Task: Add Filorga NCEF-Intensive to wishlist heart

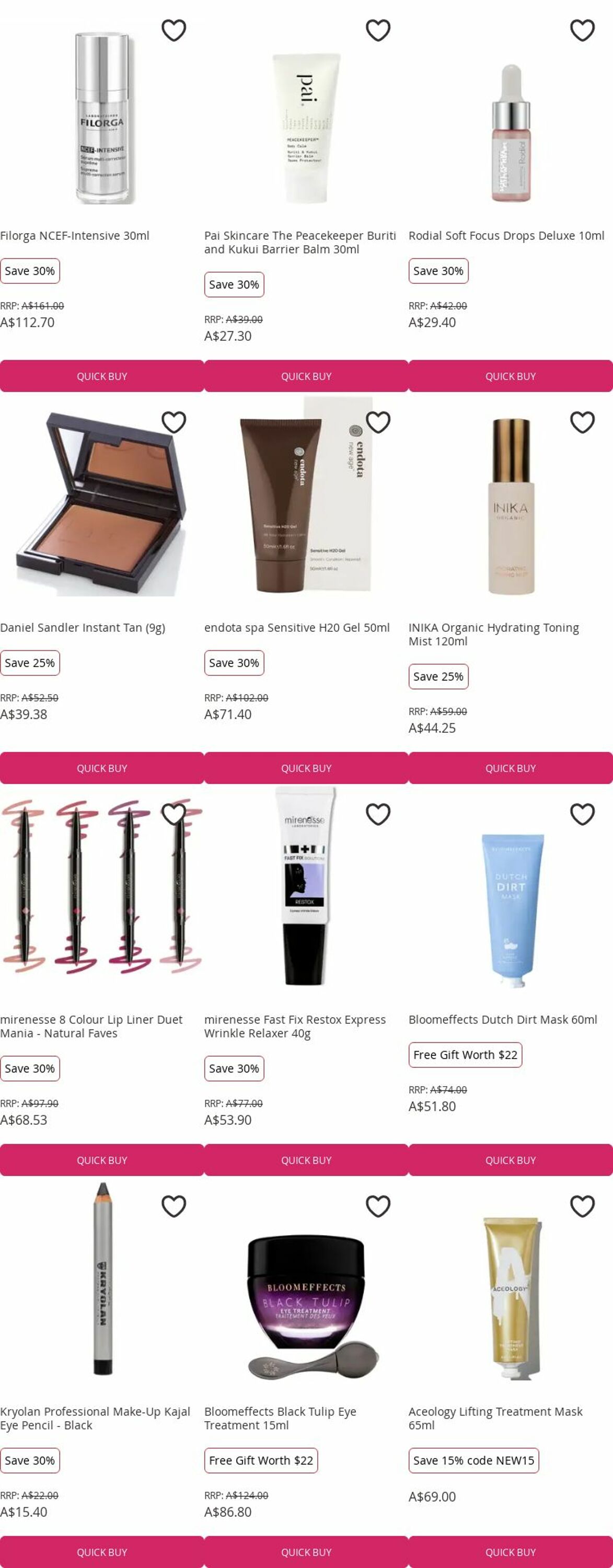Action: (x=174, y=30)
